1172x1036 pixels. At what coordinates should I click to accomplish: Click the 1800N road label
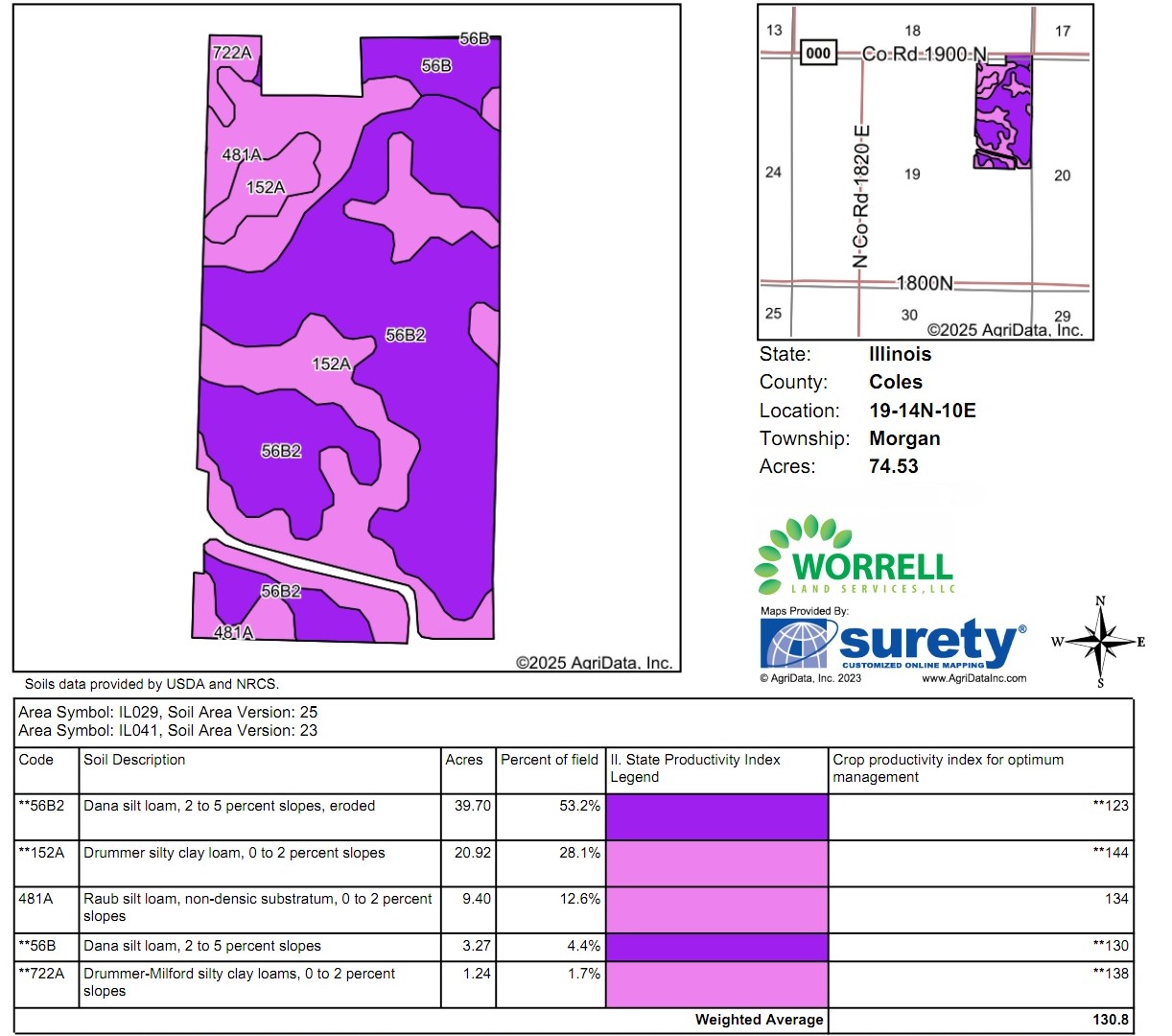click(925, 283)
